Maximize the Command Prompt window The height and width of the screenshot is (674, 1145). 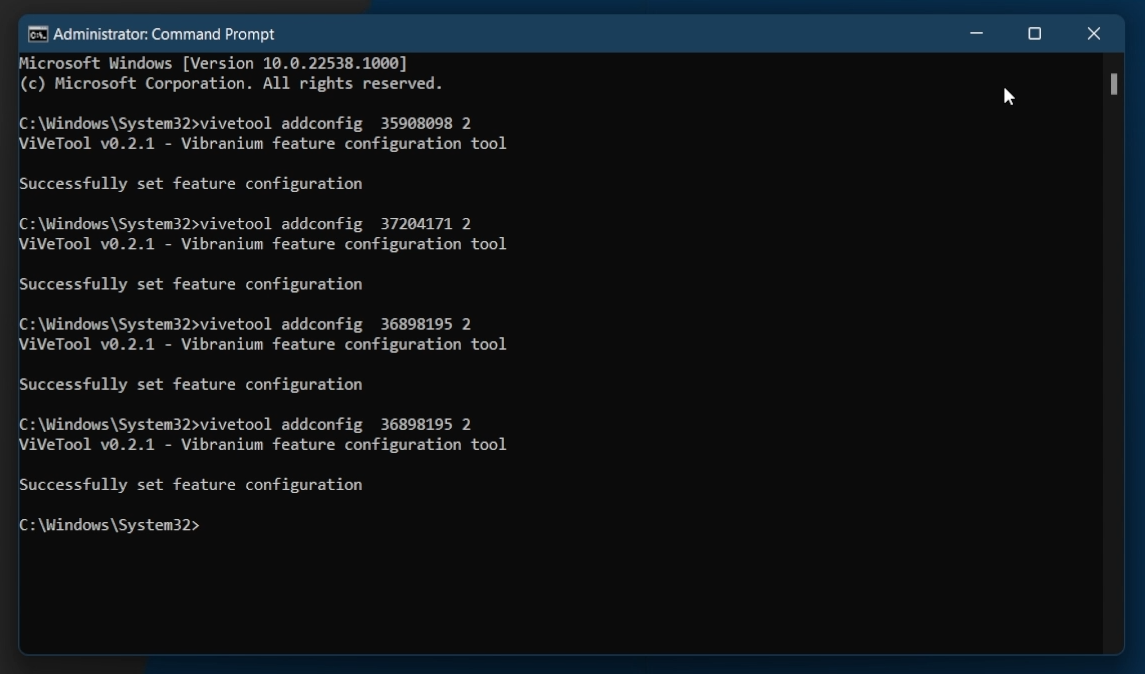click(x=1034, y=34)
